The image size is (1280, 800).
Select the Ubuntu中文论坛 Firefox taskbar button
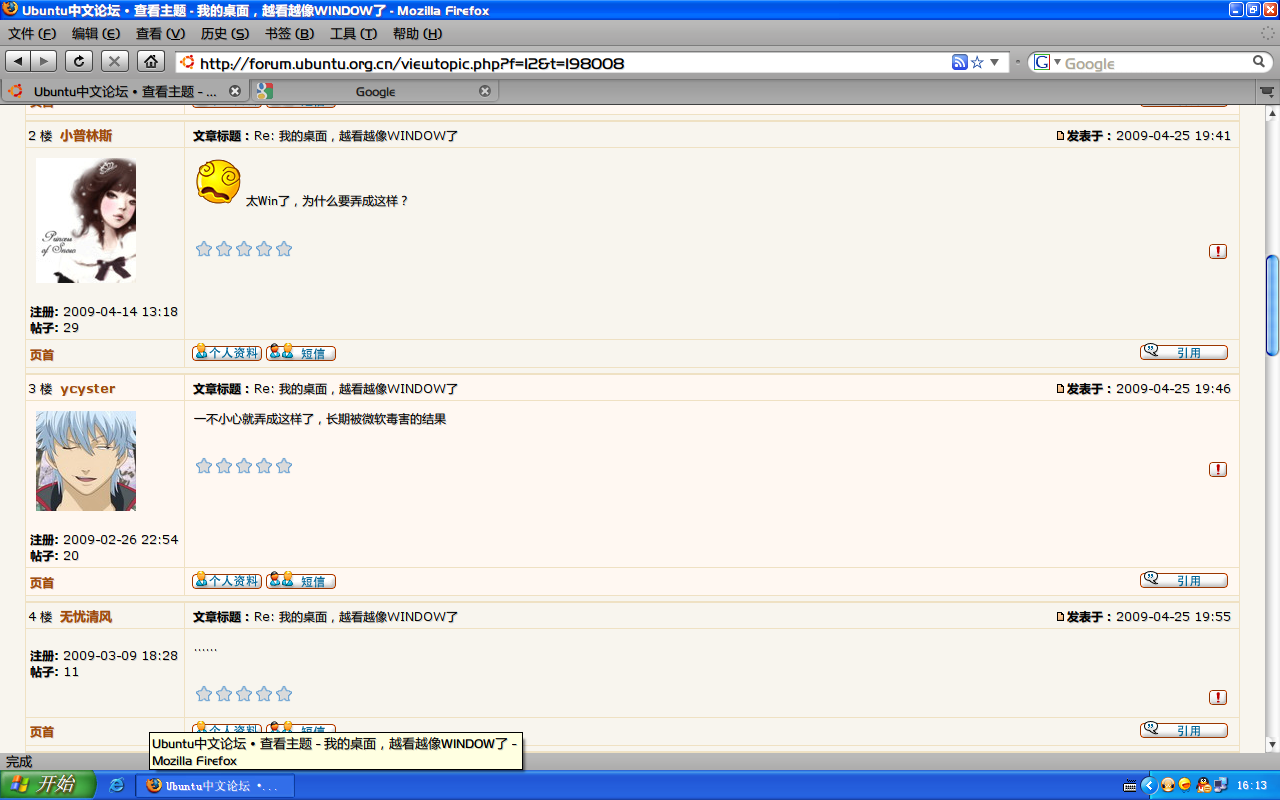pos(215,785)
